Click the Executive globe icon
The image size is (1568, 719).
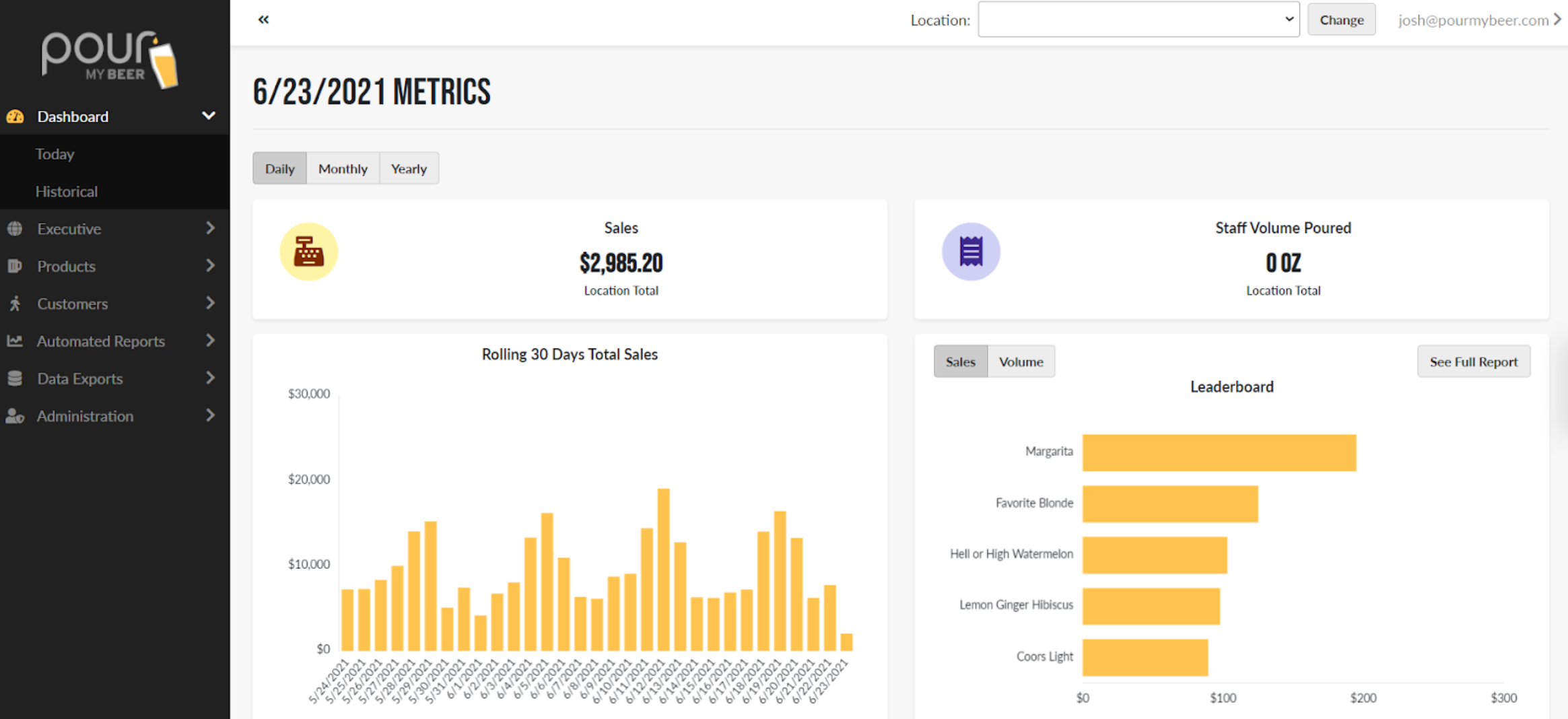15,228
